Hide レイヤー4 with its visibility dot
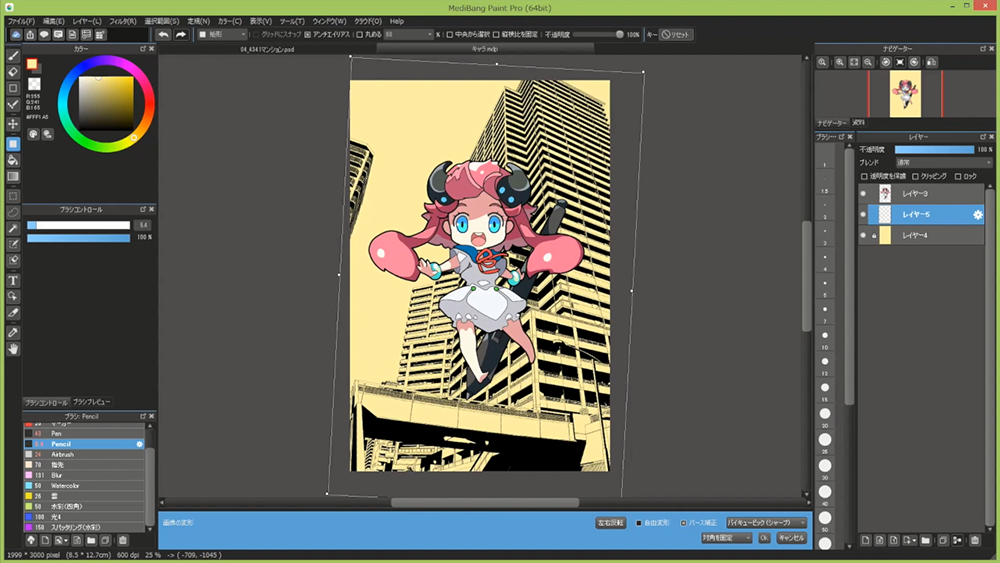Screen dimensions: 1000x563 (863, 235)
